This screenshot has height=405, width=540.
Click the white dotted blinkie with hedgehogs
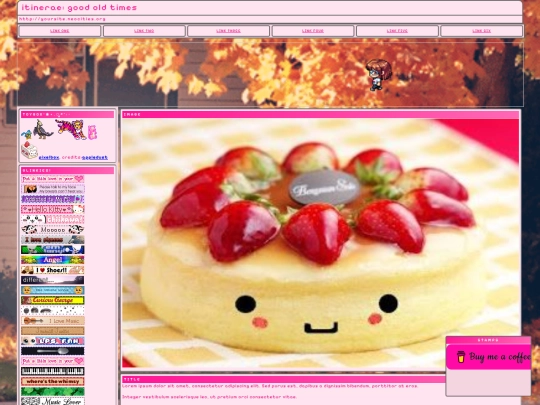coord(52,311)
